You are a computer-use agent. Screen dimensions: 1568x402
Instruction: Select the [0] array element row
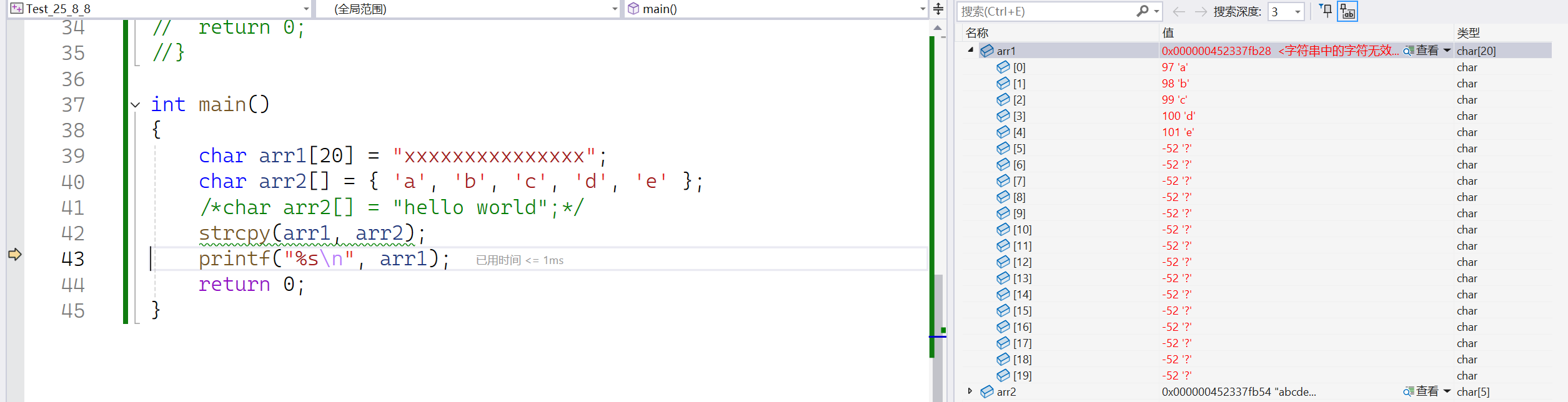(1258, 67)
